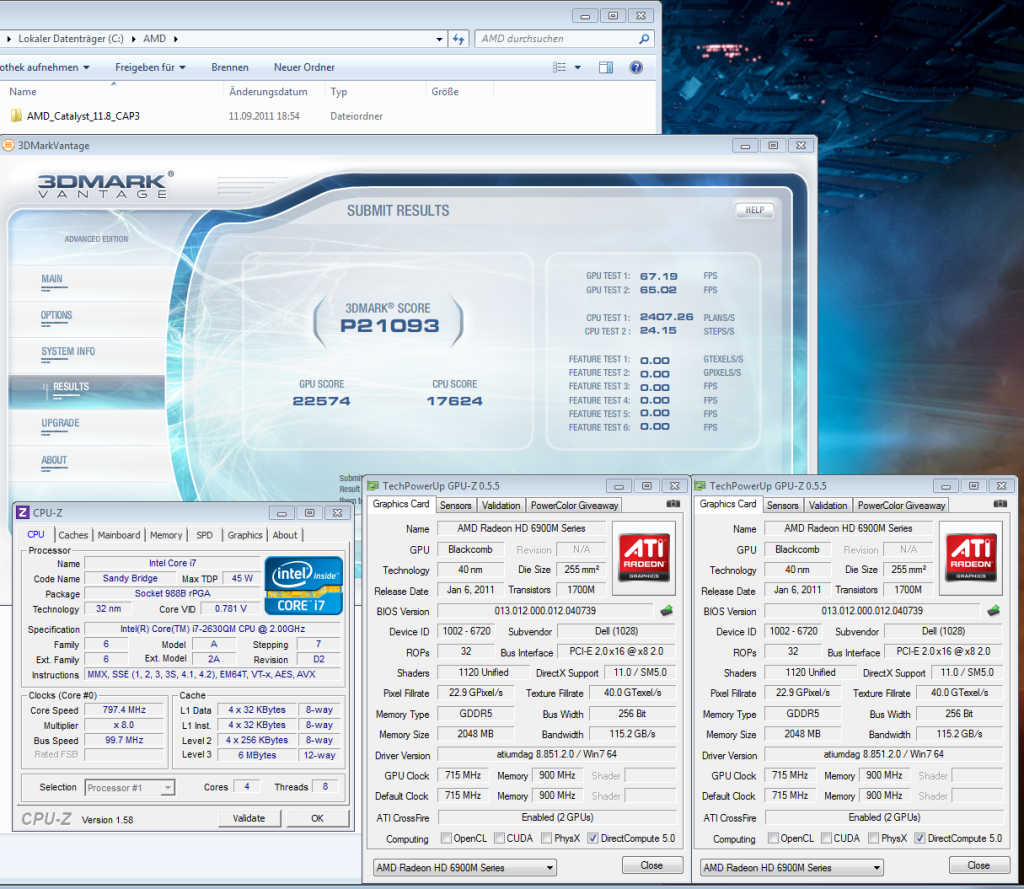
Task: Toggle the Explorer preview pane icon
Action: (605, 67)
